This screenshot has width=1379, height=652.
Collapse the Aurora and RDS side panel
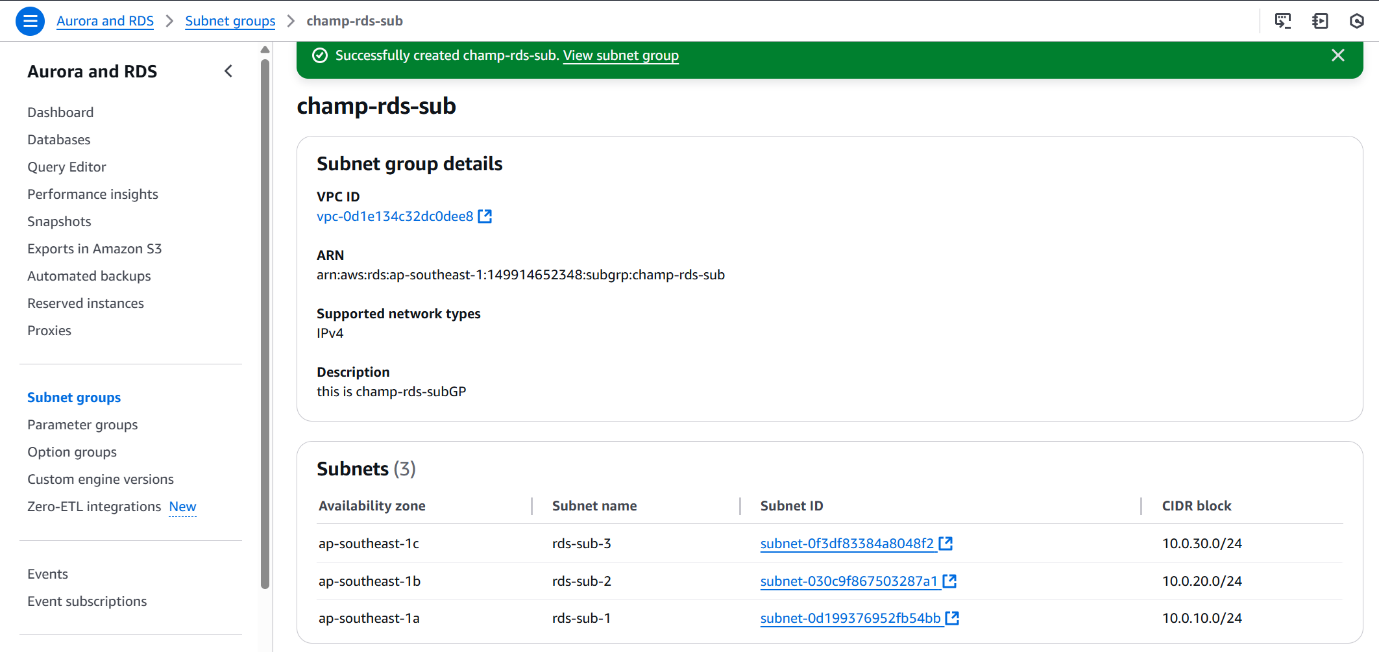228,71
